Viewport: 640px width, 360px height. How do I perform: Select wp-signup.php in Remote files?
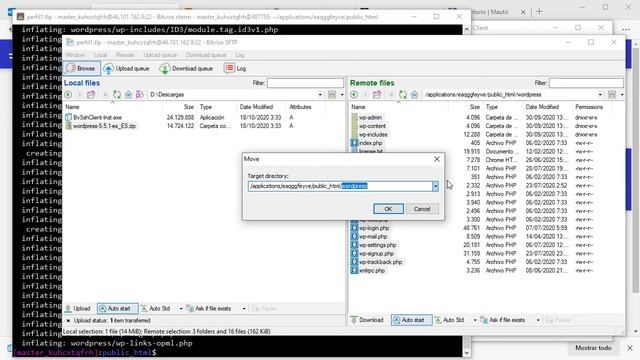[376, 254]
